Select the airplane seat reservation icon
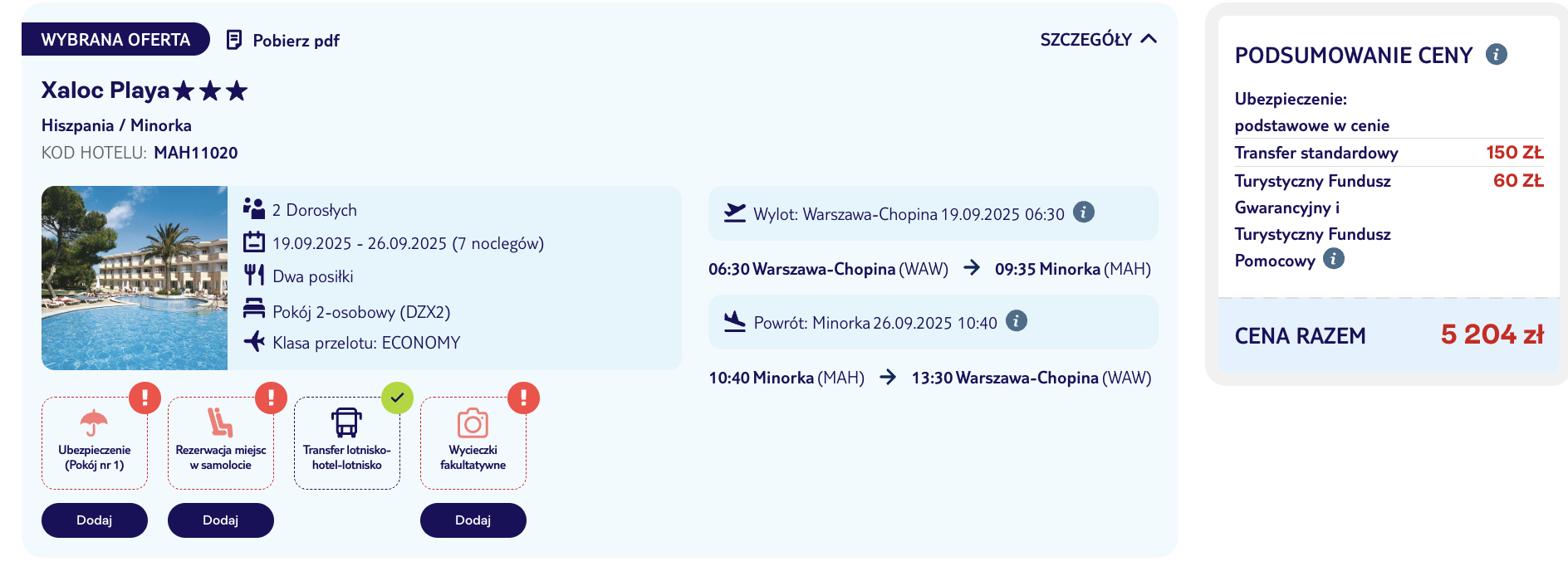Viewport: 1568px width, 576px height. 220,422
